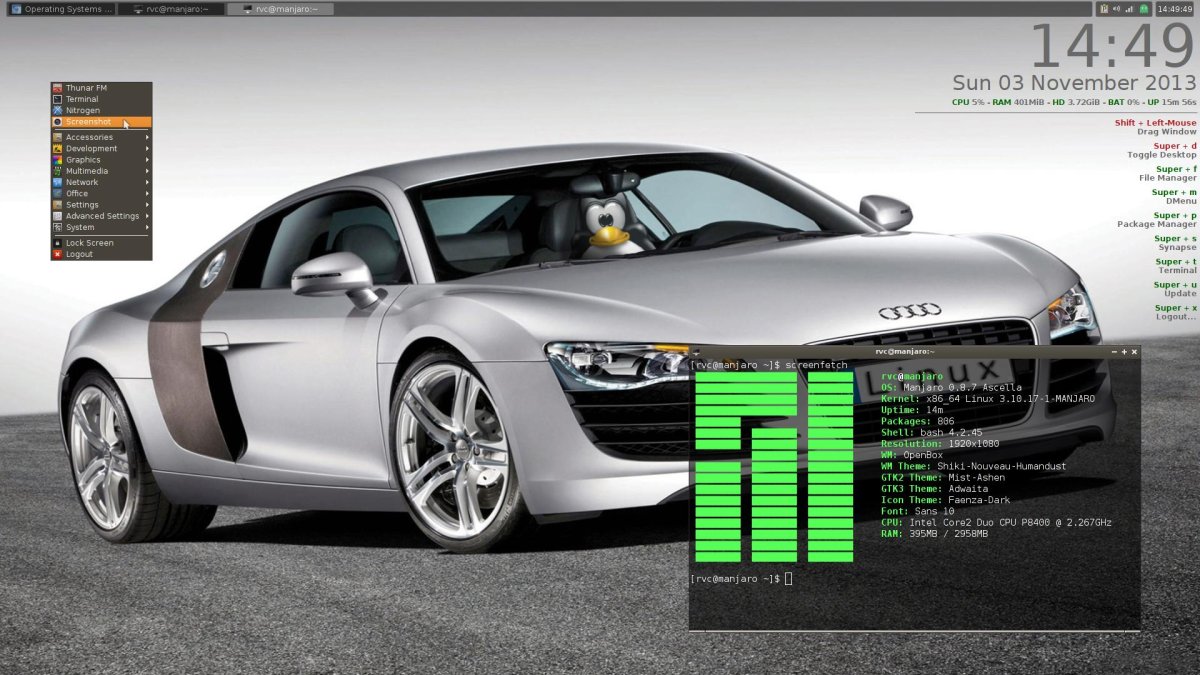Choose Logout from the menu
This screenshot has height=675, width=1200.
(101, 254)
